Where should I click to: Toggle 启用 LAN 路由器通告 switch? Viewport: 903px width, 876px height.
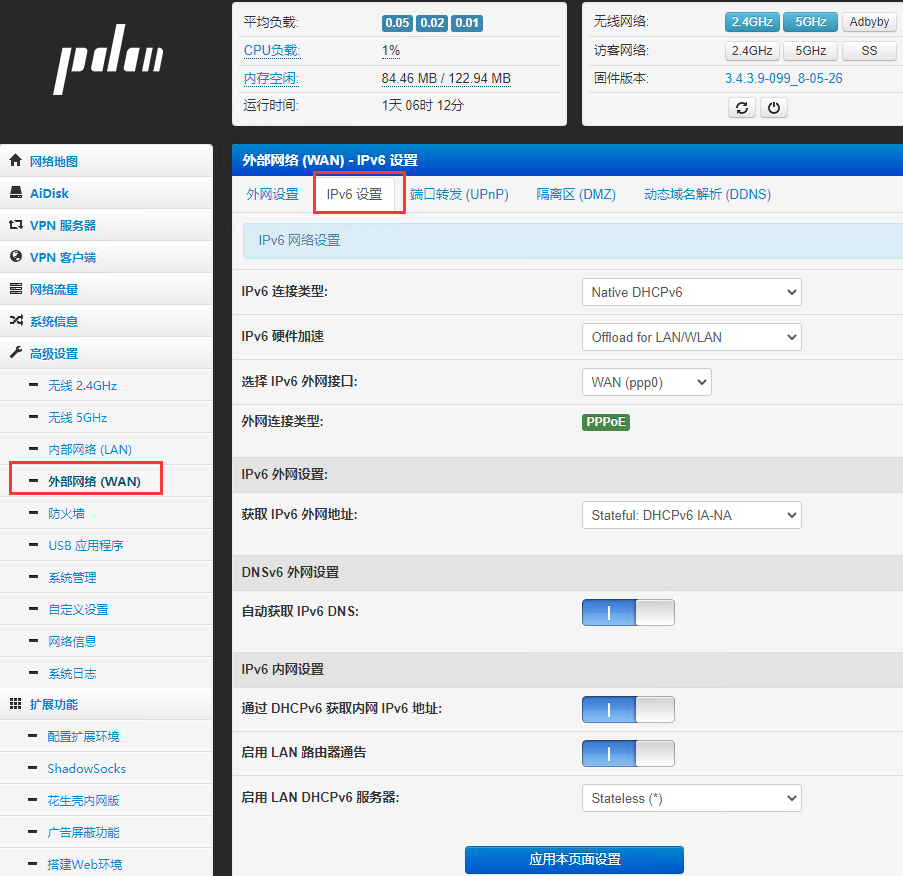coord(628,753)
